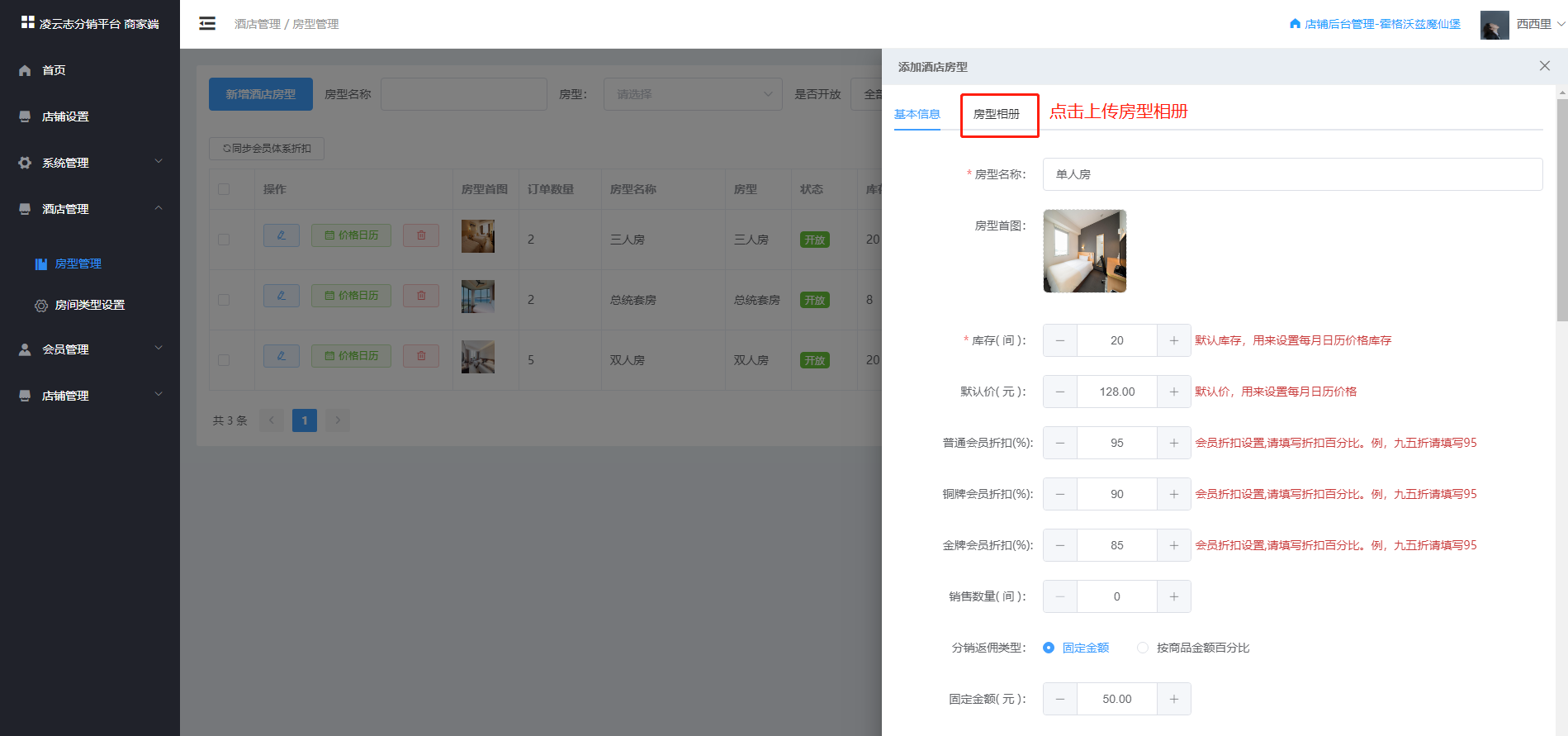Decrease 默认价 with minus button

1060,392
